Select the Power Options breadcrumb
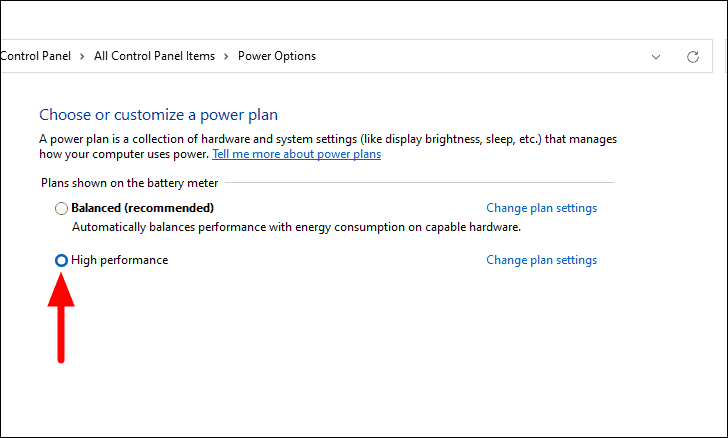 pos(277,56)
